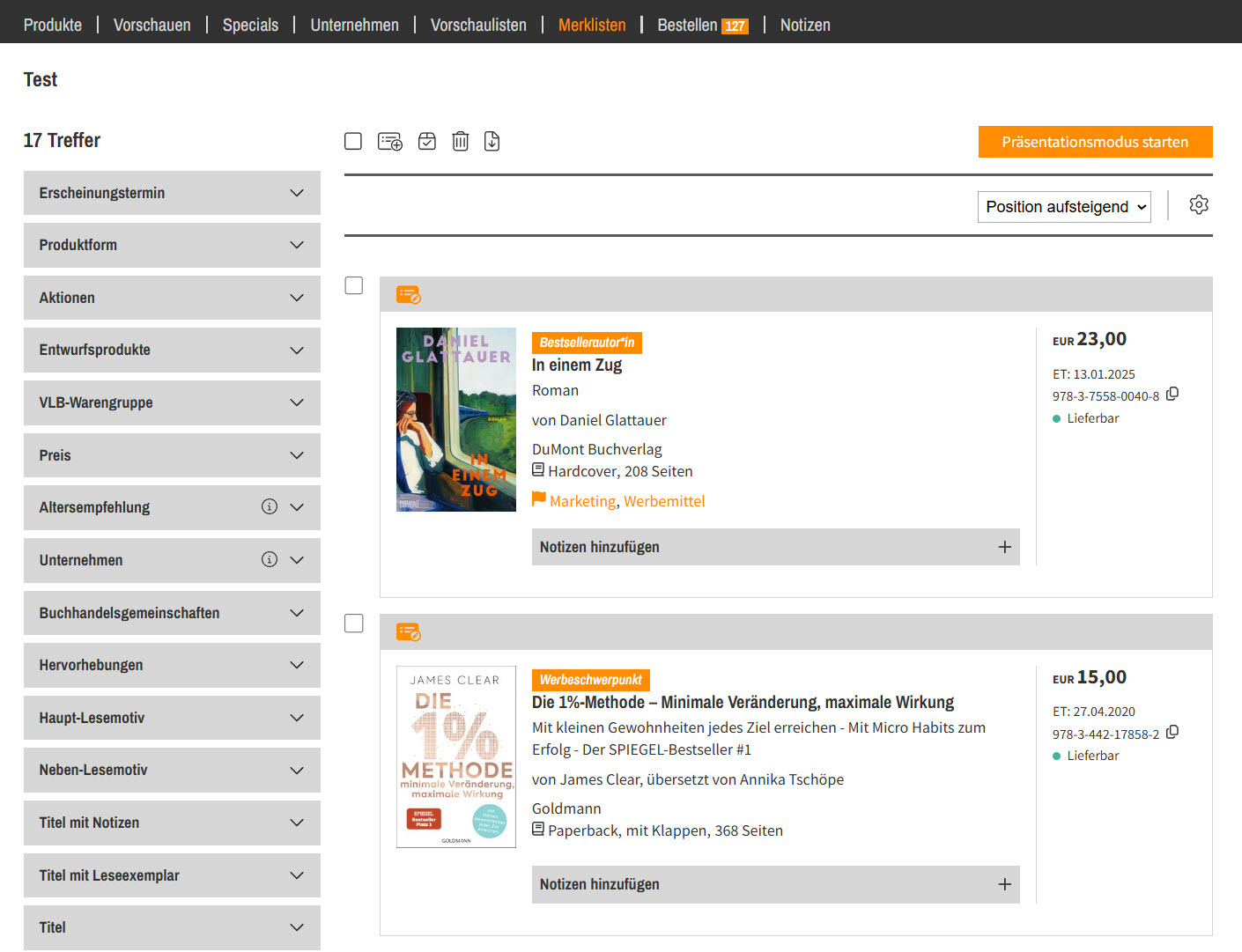Click the calendar-check toolbar icon
The width and height of the screenshot is (1242, 952).
click(x=427, y=141)
